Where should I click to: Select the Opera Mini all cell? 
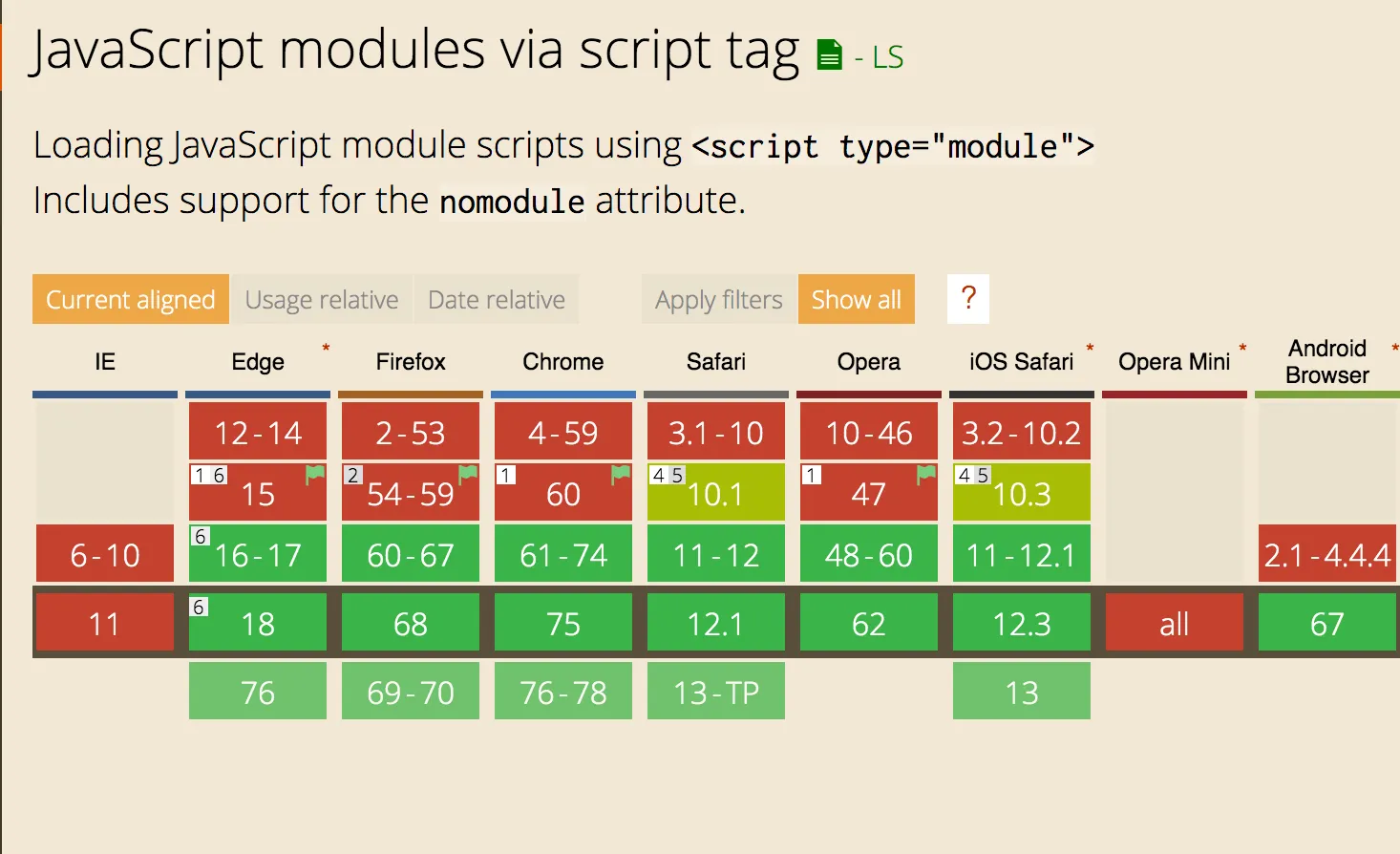(1175, 623)
